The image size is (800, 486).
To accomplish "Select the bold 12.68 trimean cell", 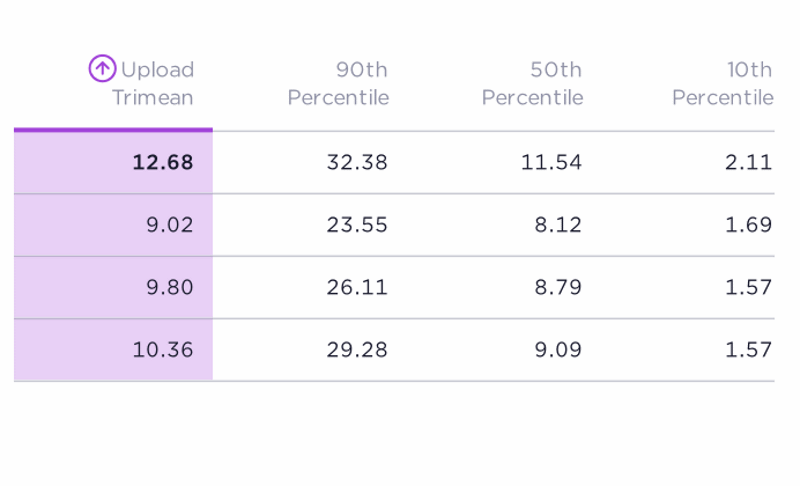I will click(x=162, y=162).
